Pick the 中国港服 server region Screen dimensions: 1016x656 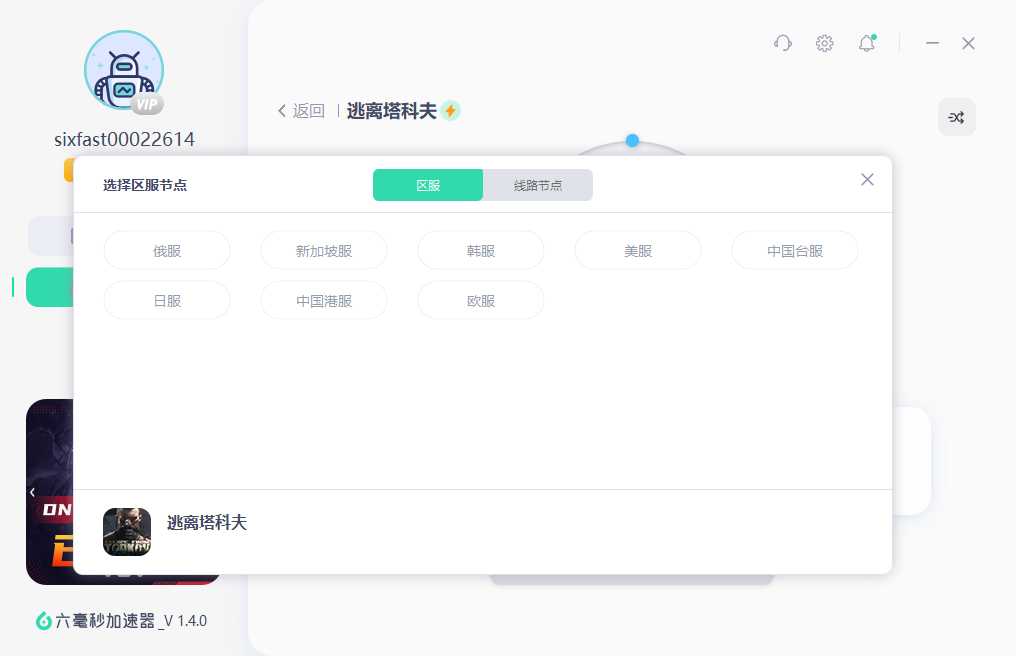point(324,300)
